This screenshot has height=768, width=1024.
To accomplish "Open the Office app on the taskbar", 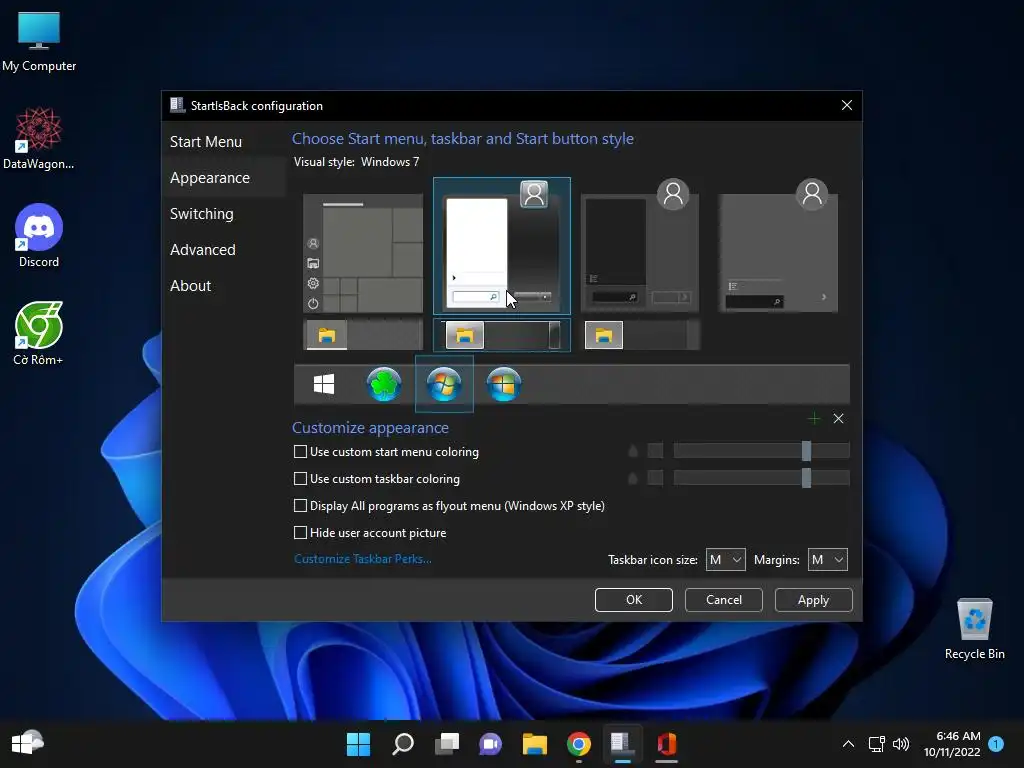I will (x=667, y=744).
